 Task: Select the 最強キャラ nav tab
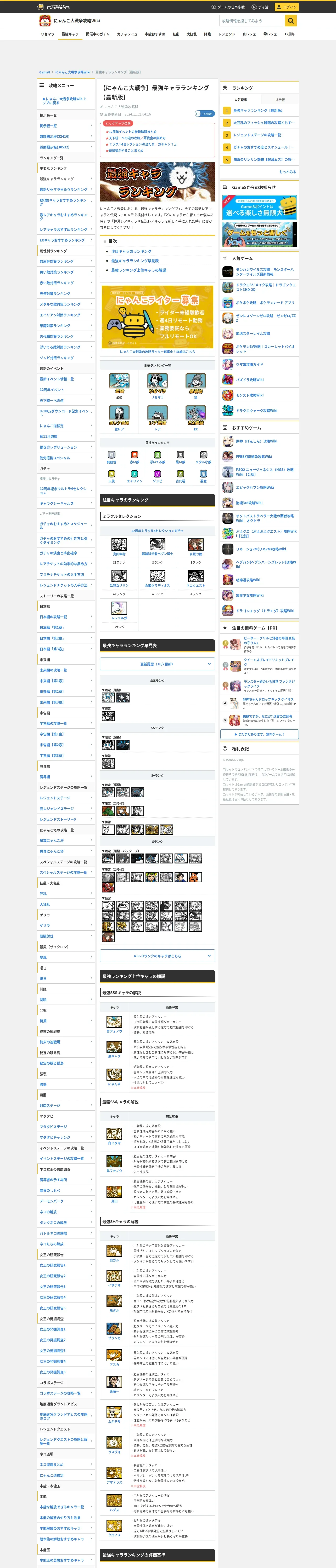pyautogui.click(x=70, y=34)
